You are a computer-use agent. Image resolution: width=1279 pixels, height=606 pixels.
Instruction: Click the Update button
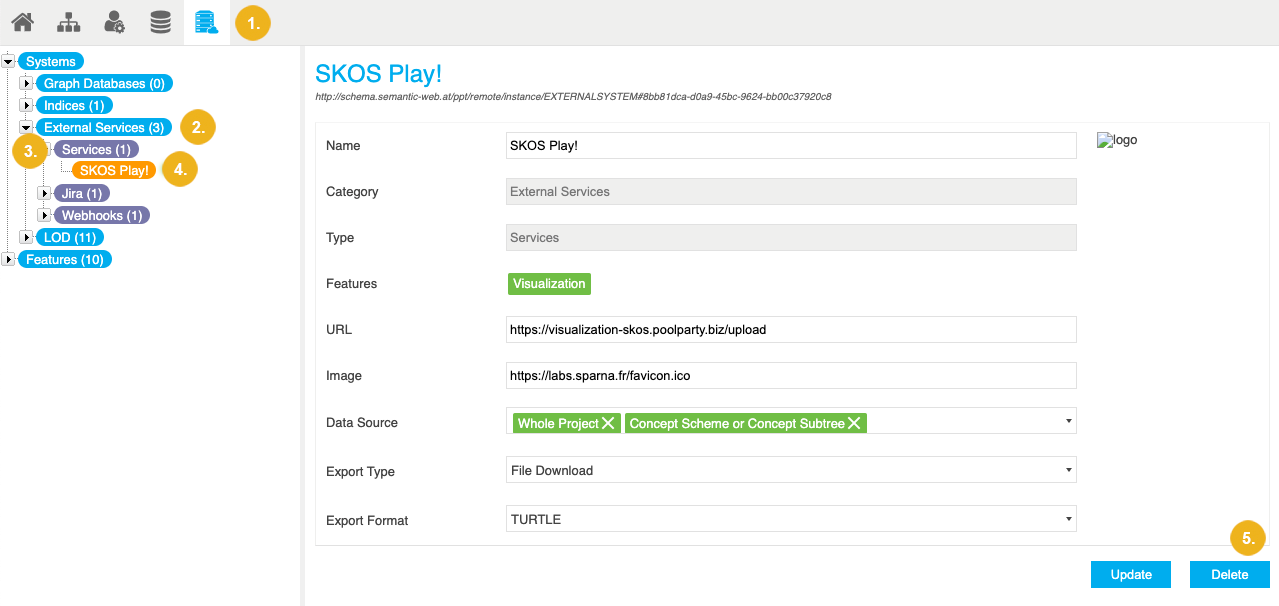(1131, 574)
